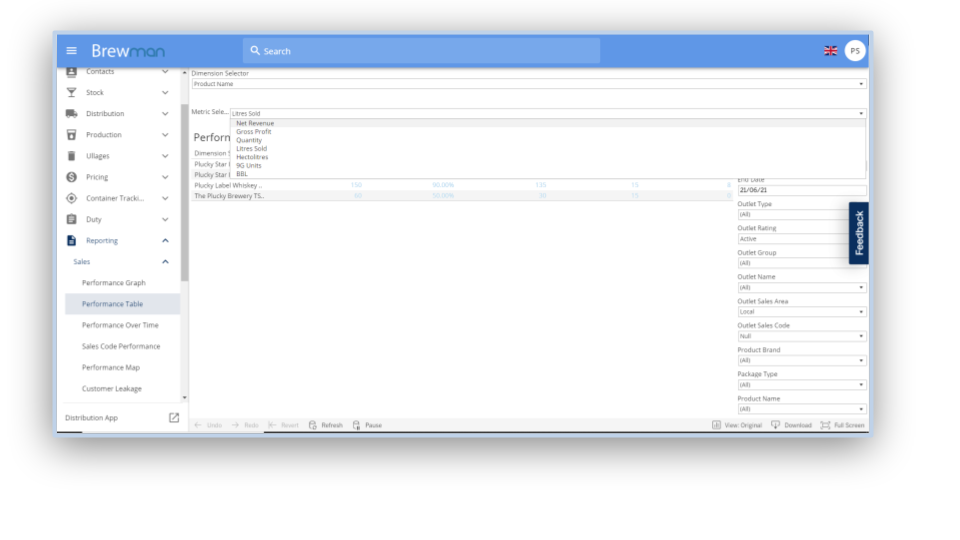Expand the Stock menu chevron
This screenshot has width=960, height=540.
point(165,92)
